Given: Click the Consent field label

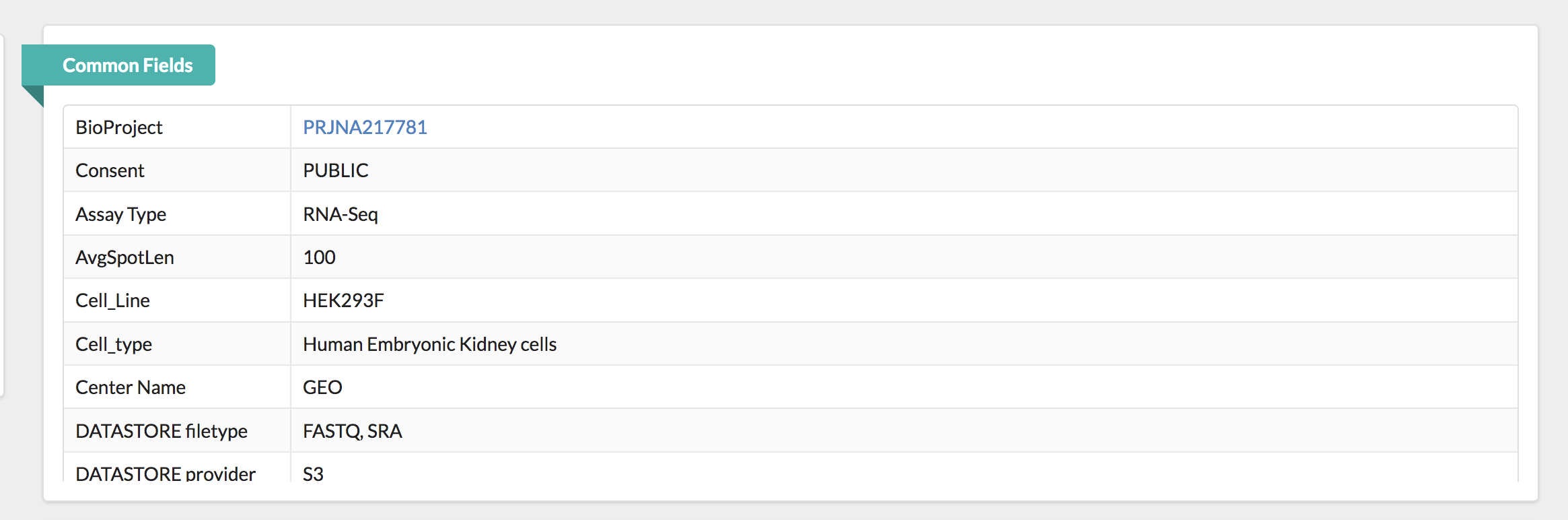Looking at the screenshot, I should point(110,170).
